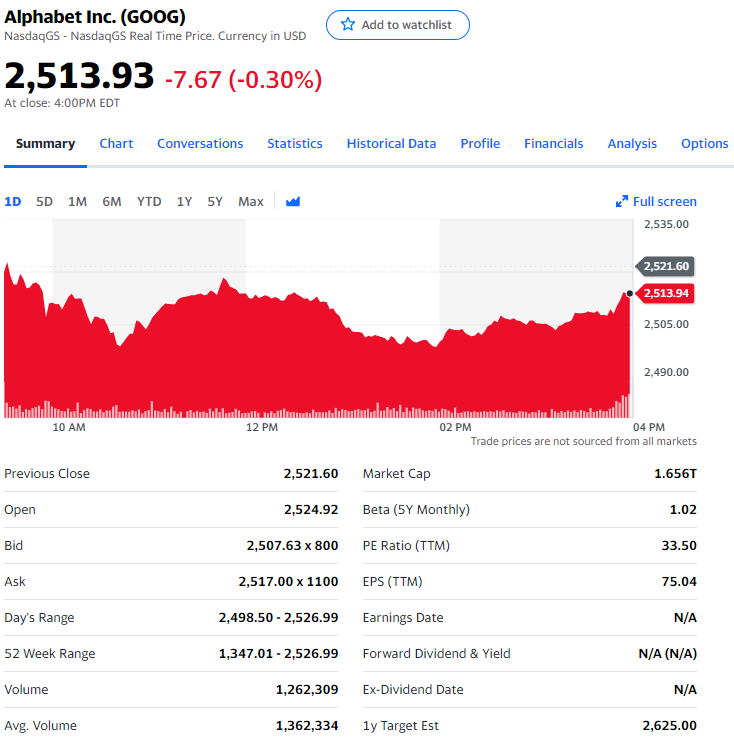Click the 2,521.60 previous close marker on chart
Screen dimensions: 734x747
(665, 266)
